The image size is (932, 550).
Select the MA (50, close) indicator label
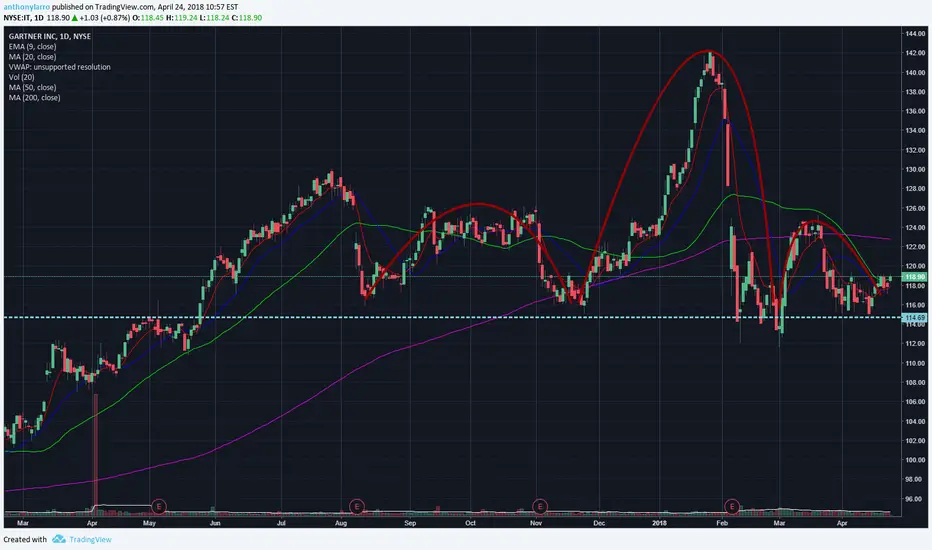click(x=32, y=87)
